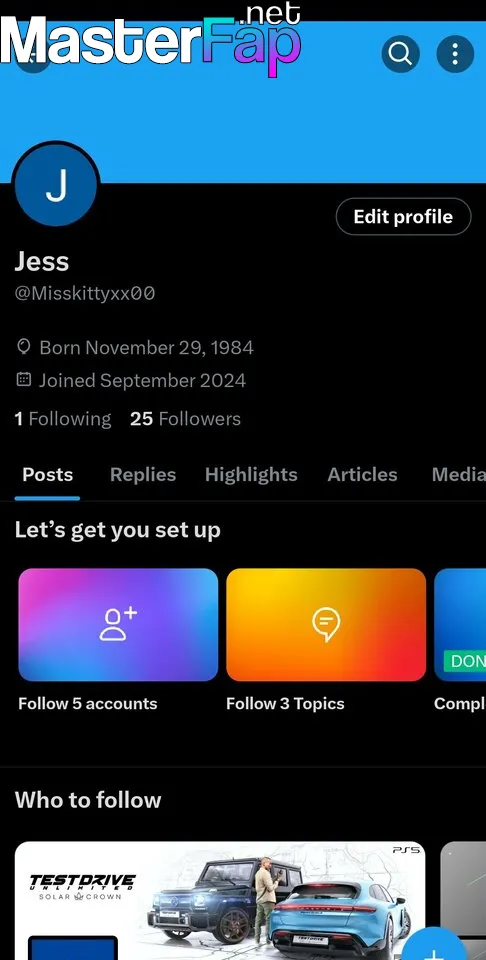Click the Edit profile button
486x960 pixels.
pos(403,217)
